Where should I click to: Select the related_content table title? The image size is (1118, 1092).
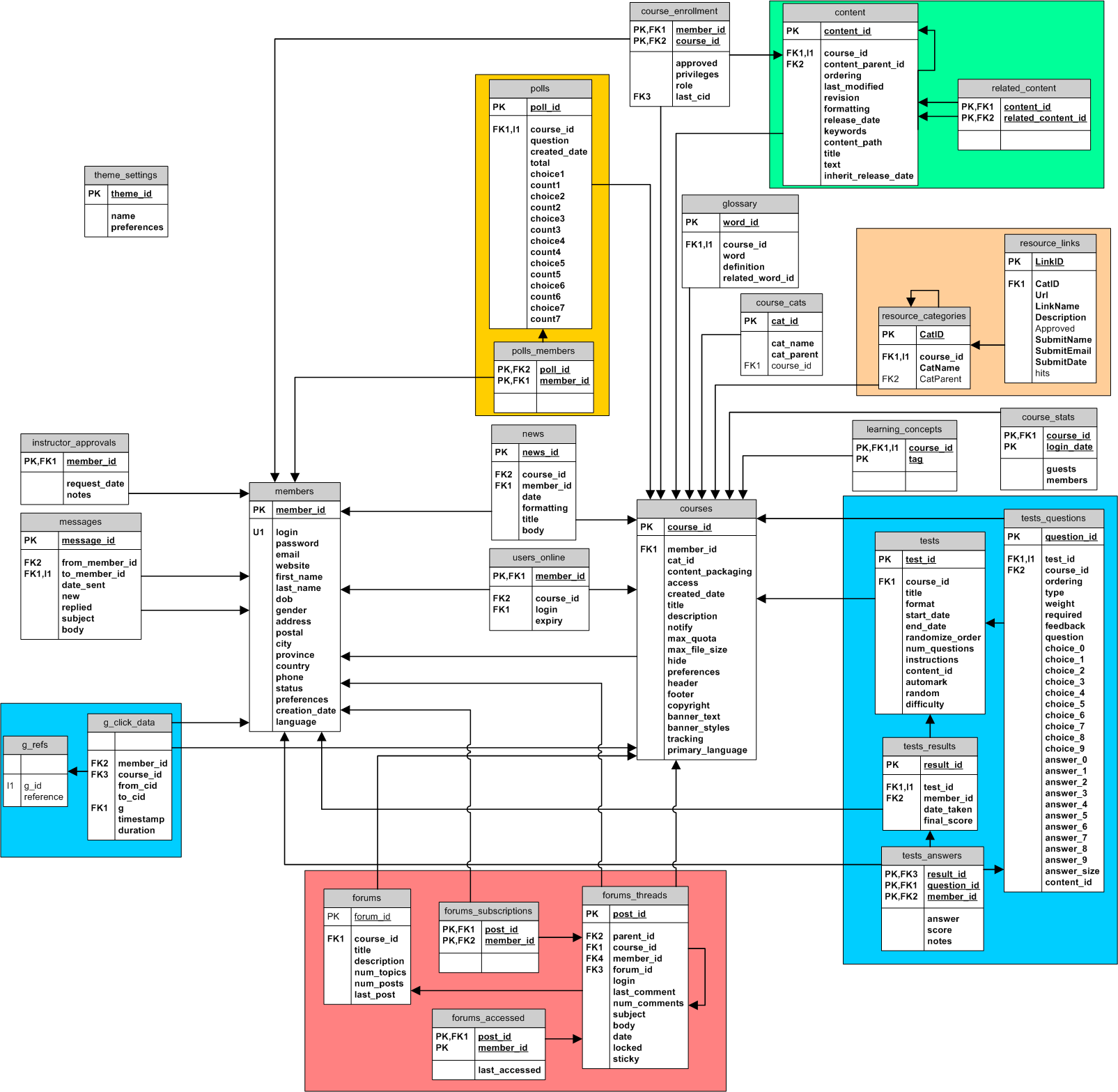pos(1023,89)
